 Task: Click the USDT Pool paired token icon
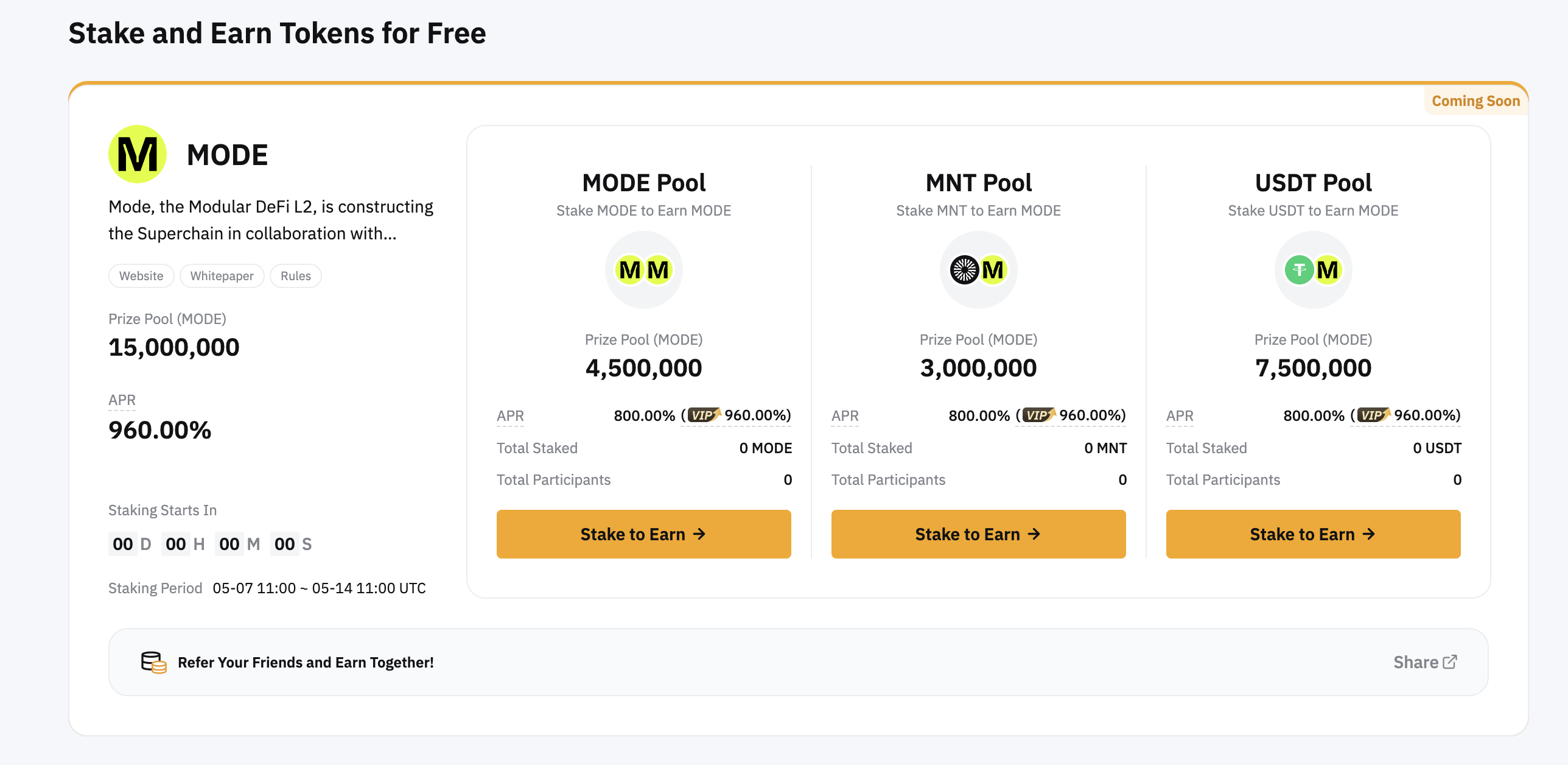tap(1313, 270)
